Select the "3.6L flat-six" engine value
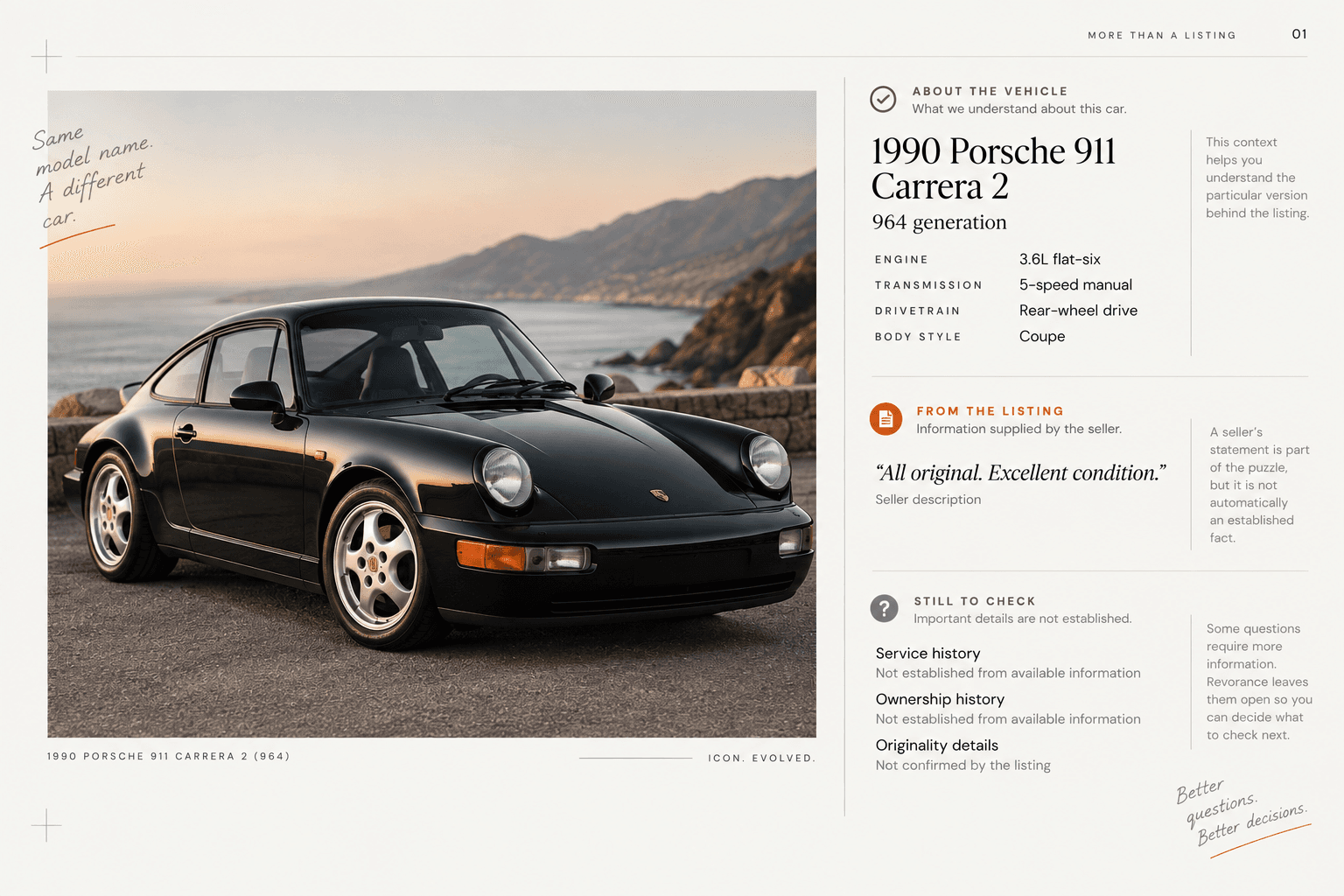Viewport: 1344px width, 896px height. point(1060,259)
